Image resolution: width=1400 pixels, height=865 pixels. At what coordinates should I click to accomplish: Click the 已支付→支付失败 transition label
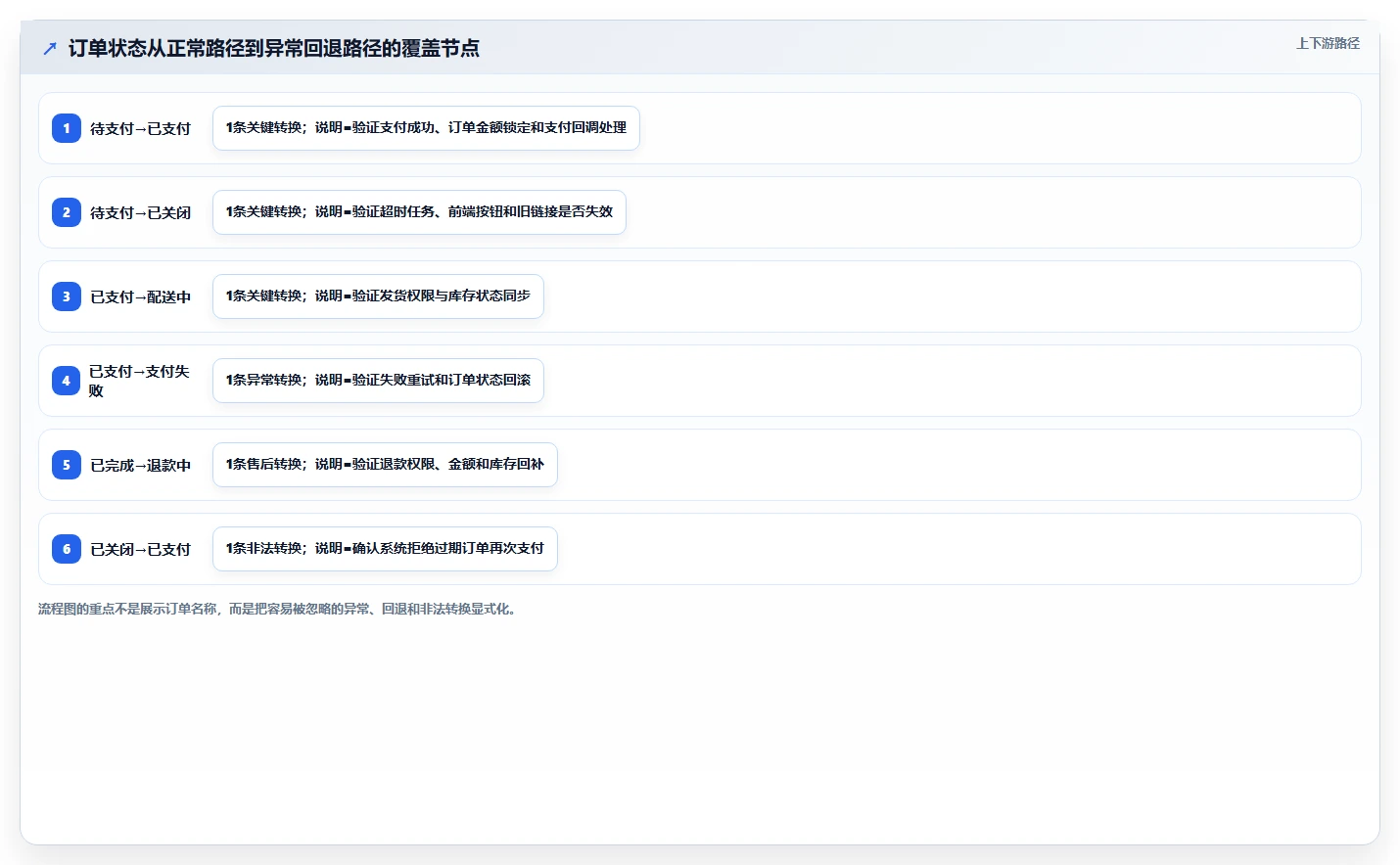139,381
